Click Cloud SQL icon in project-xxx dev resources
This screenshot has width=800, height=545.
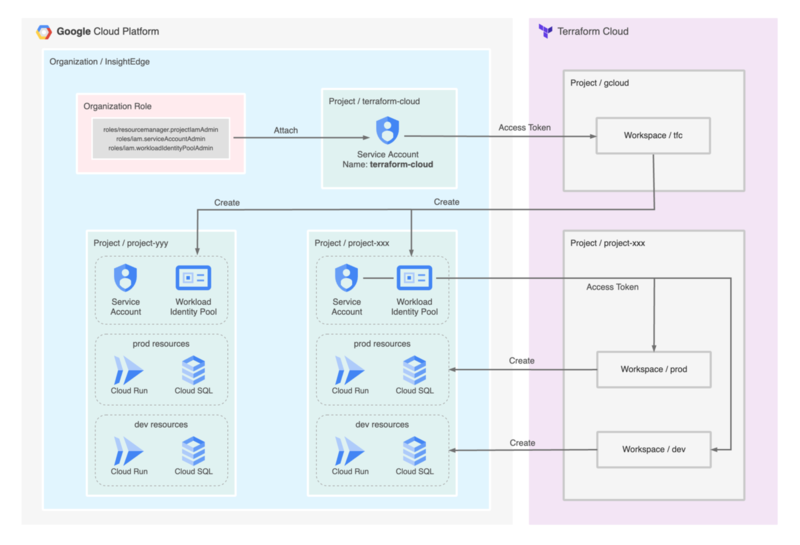(414, 451)
